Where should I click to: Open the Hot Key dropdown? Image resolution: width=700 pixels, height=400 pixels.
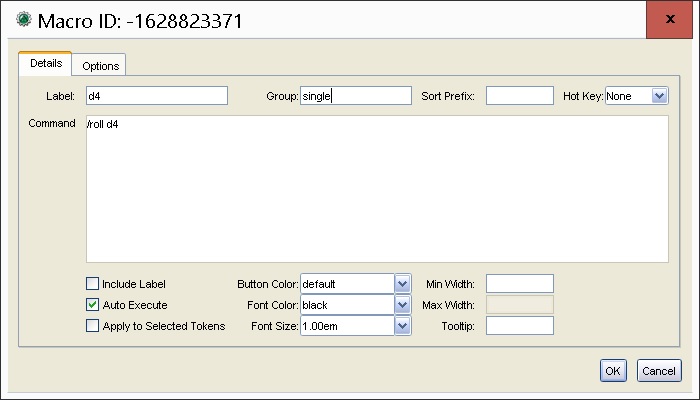click(x=659, y=96)
